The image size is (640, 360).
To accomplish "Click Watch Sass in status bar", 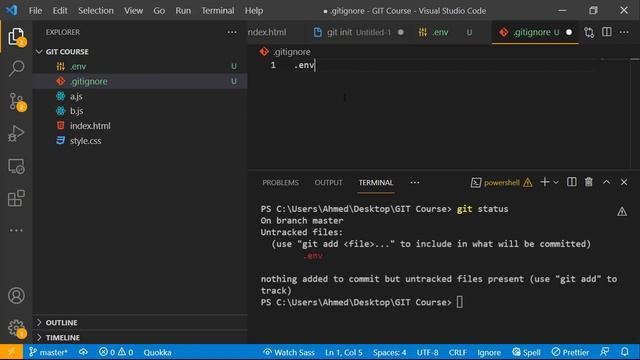I will pos(289,352).
